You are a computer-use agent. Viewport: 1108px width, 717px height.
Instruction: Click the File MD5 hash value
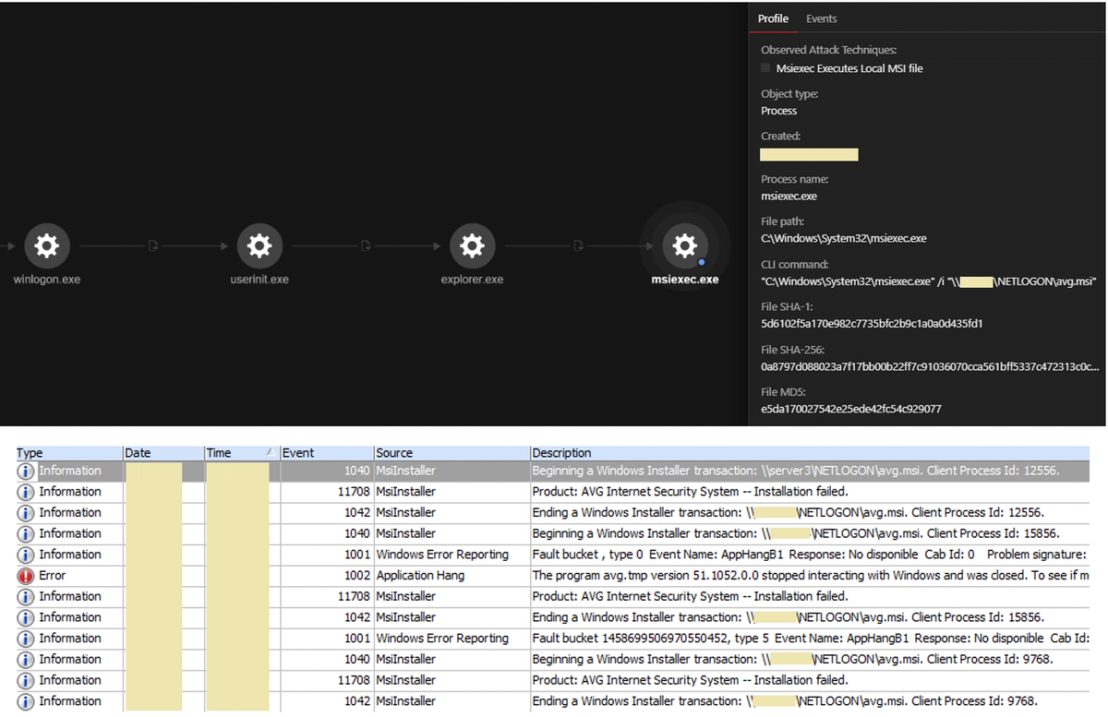(851, 409)
